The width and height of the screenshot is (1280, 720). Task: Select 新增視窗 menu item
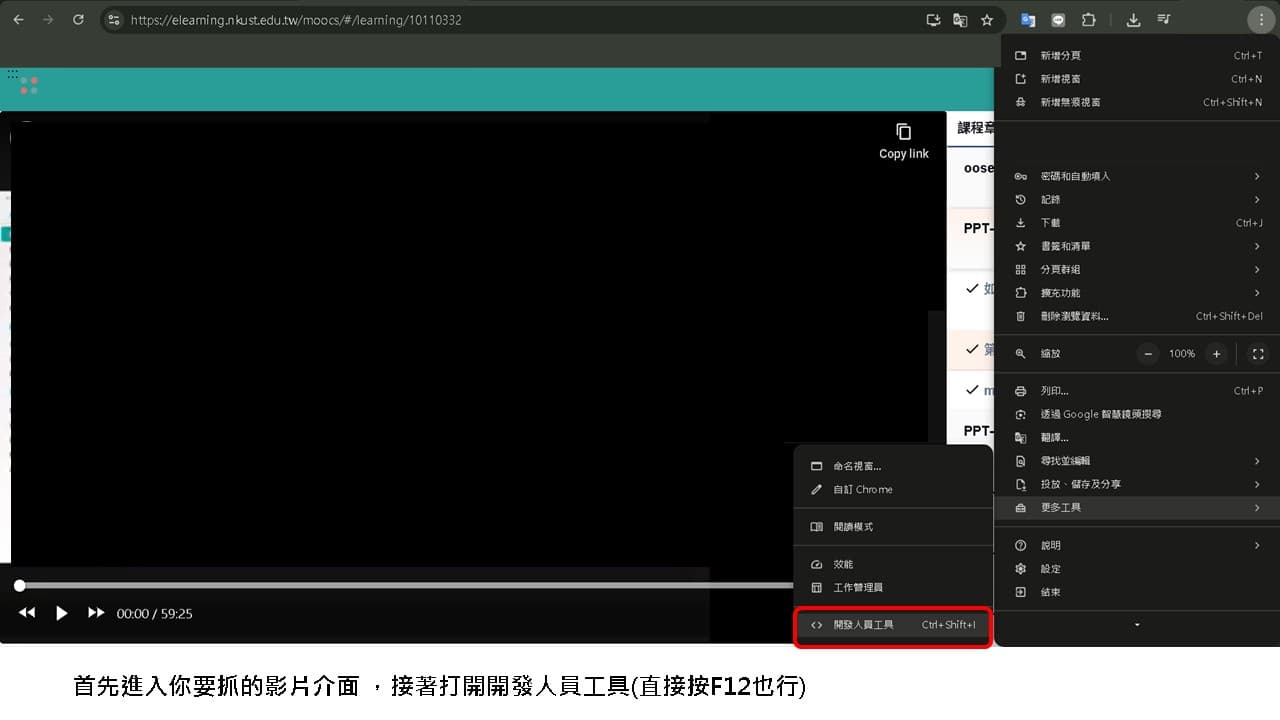(x=1138, y=79)
